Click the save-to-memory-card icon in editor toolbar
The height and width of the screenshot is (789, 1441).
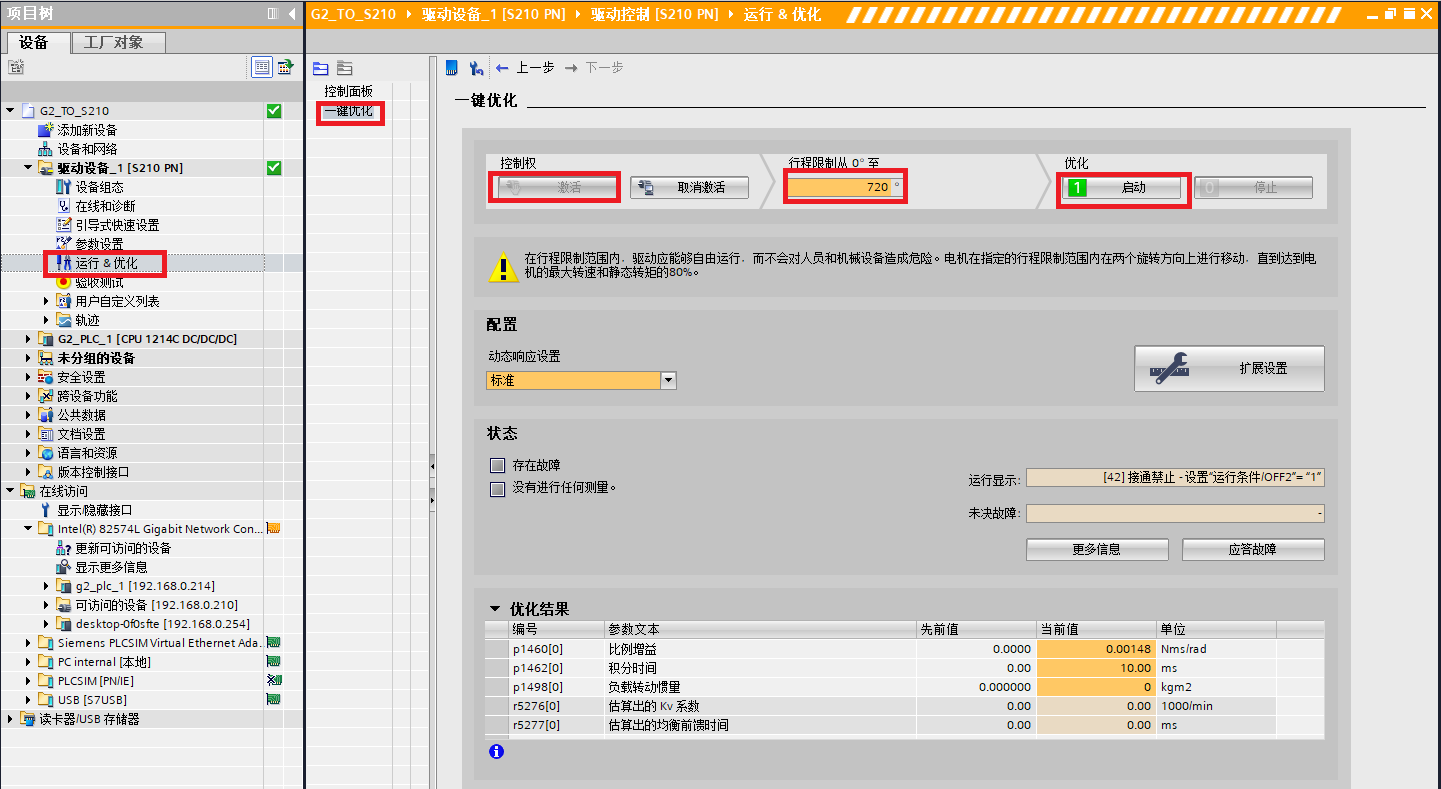point(451,68)
